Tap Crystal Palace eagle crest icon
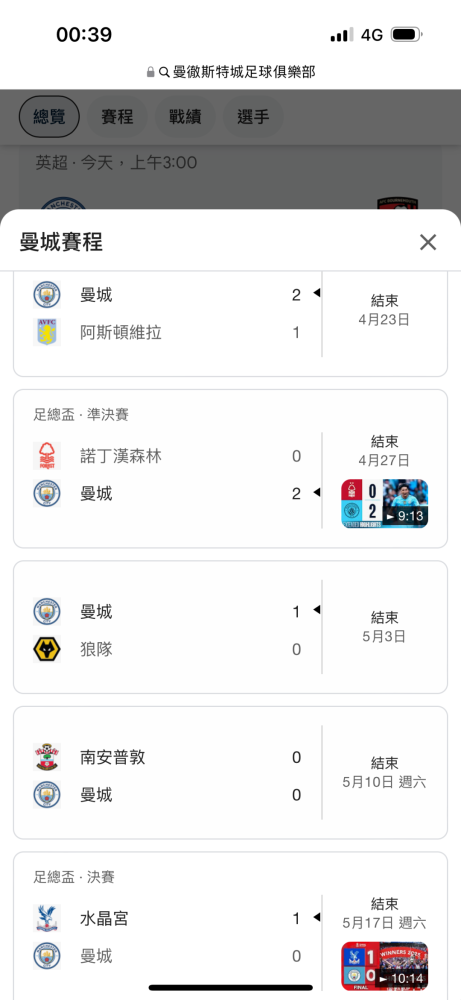Viewport: 461px width, 1000px height. (x=47, y=918)
